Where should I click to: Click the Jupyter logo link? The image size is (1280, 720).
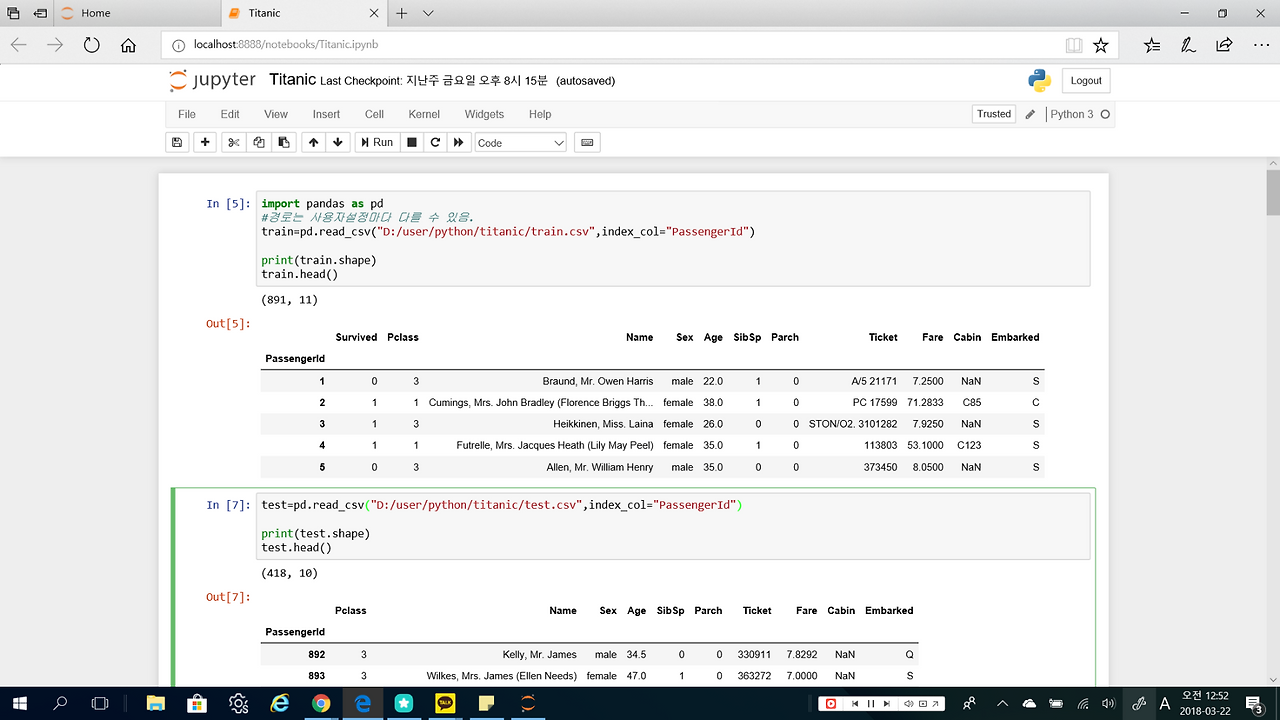pos(212,80)
